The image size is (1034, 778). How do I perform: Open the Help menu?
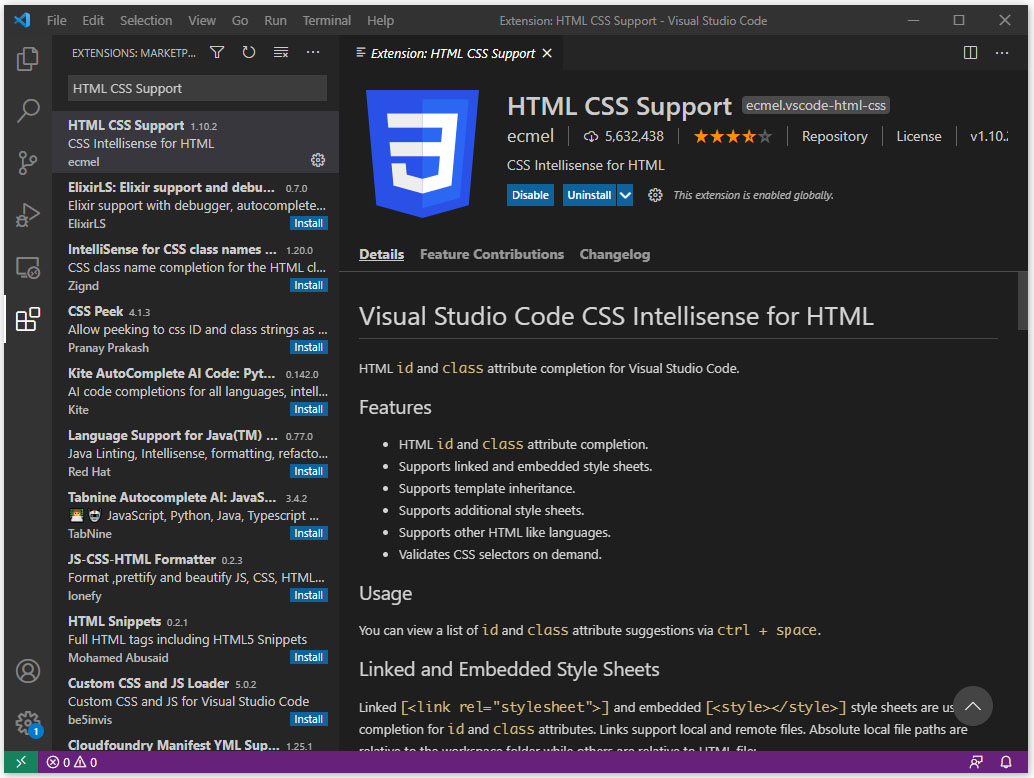(x=380, y=20)
